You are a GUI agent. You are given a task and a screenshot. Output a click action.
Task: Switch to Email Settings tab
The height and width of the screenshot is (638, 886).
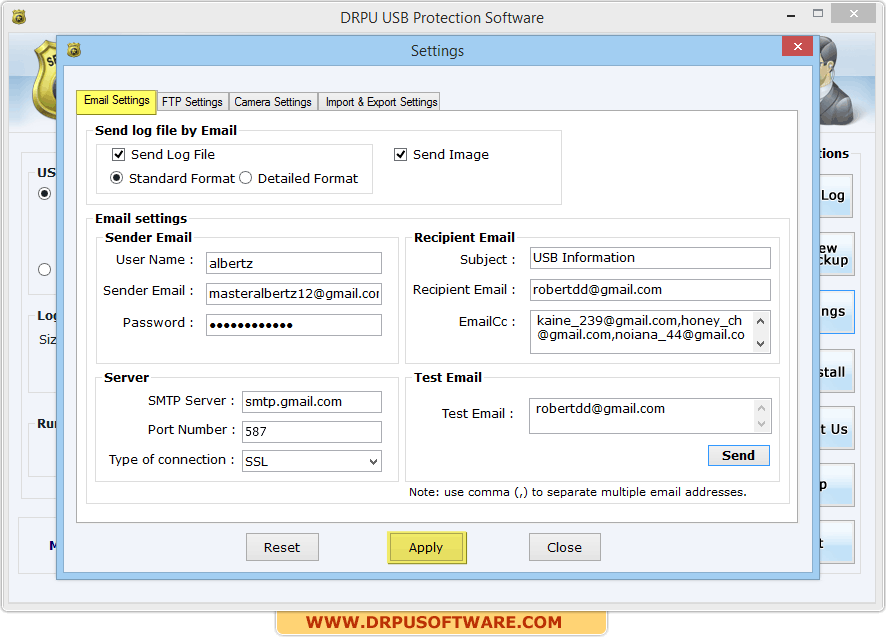click(x=116, y=101)
